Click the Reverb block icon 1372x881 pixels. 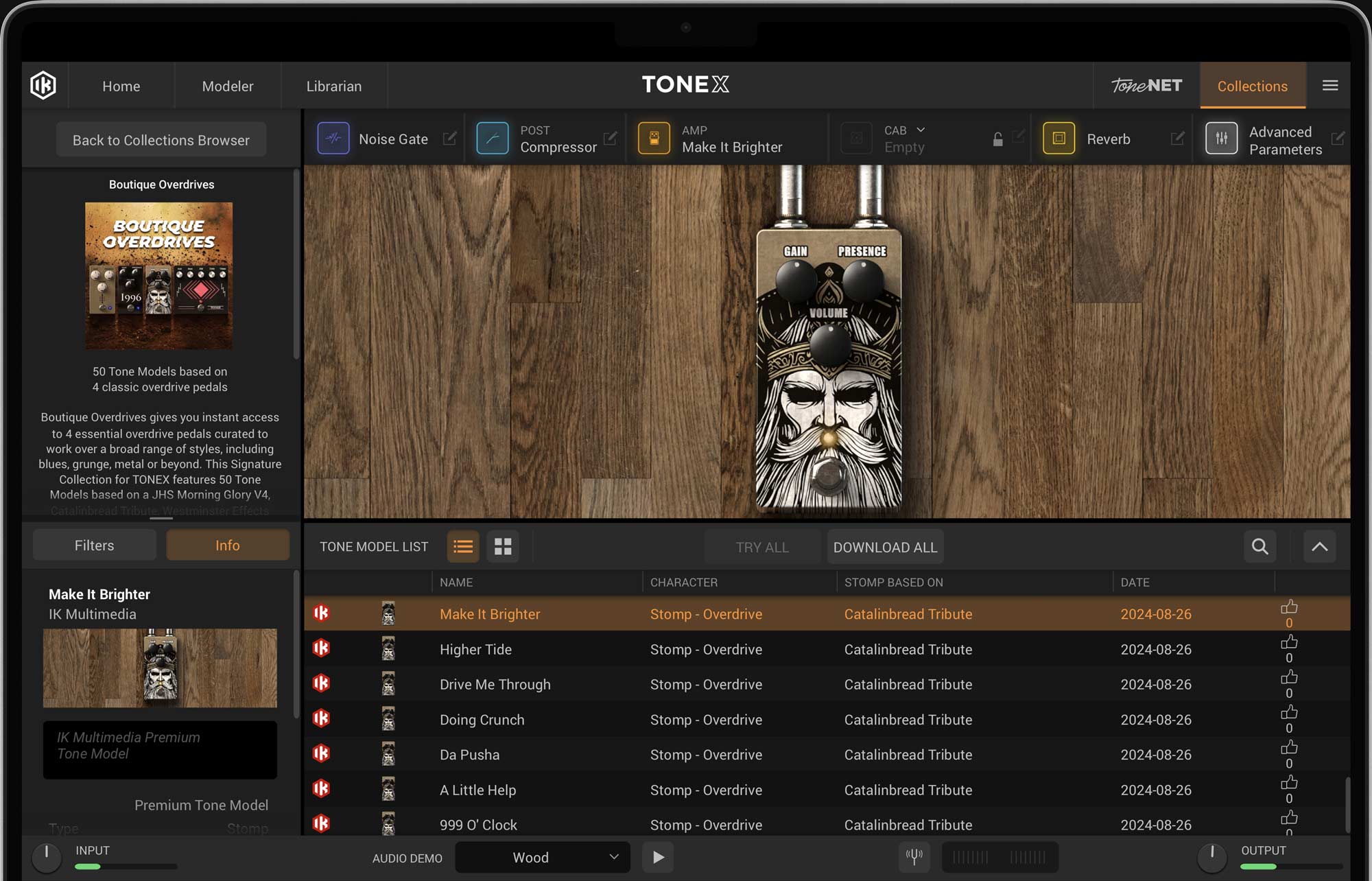[1058, 138]
